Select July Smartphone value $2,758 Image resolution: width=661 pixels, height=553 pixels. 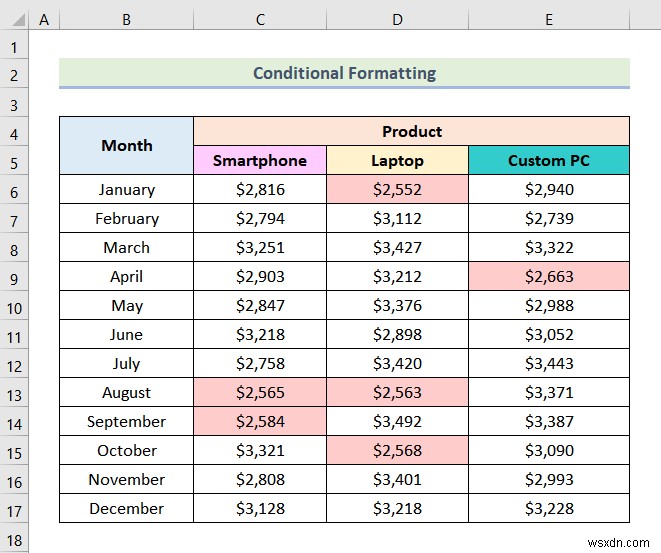coord(260,363)
